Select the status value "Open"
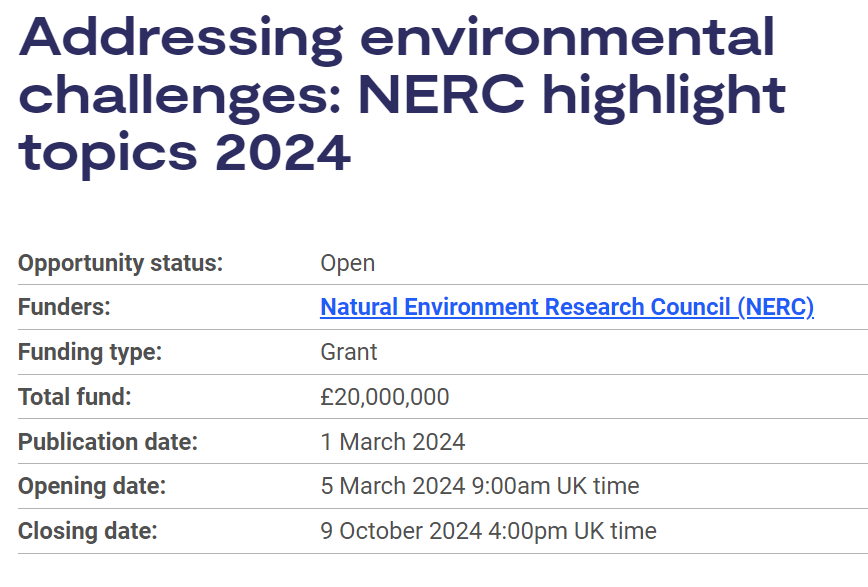868x587 pixels. click(347, 263)
